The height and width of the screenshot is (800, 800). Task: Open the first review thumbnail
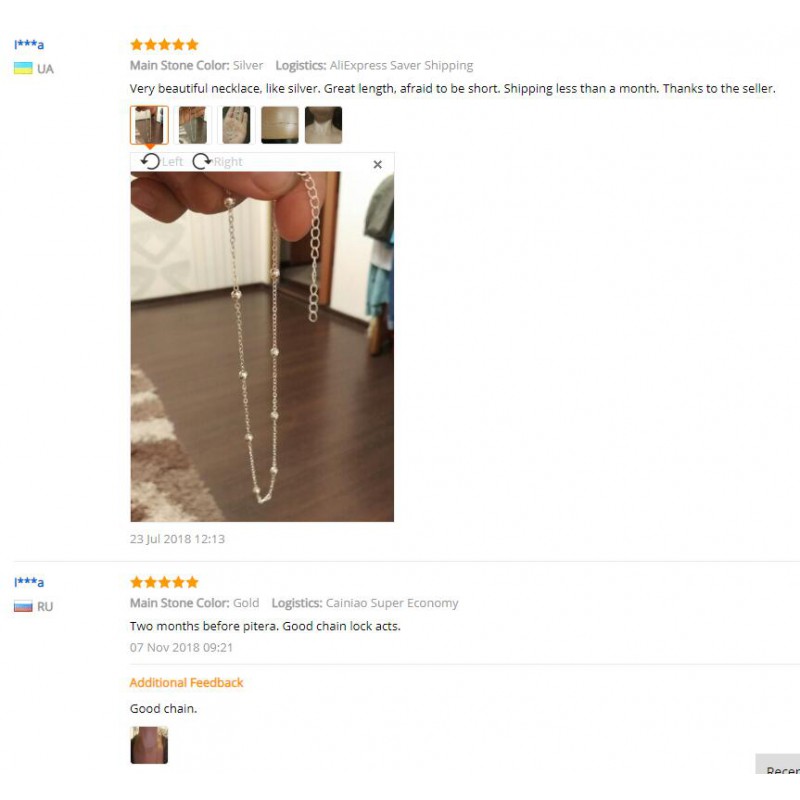click(149, 125)
